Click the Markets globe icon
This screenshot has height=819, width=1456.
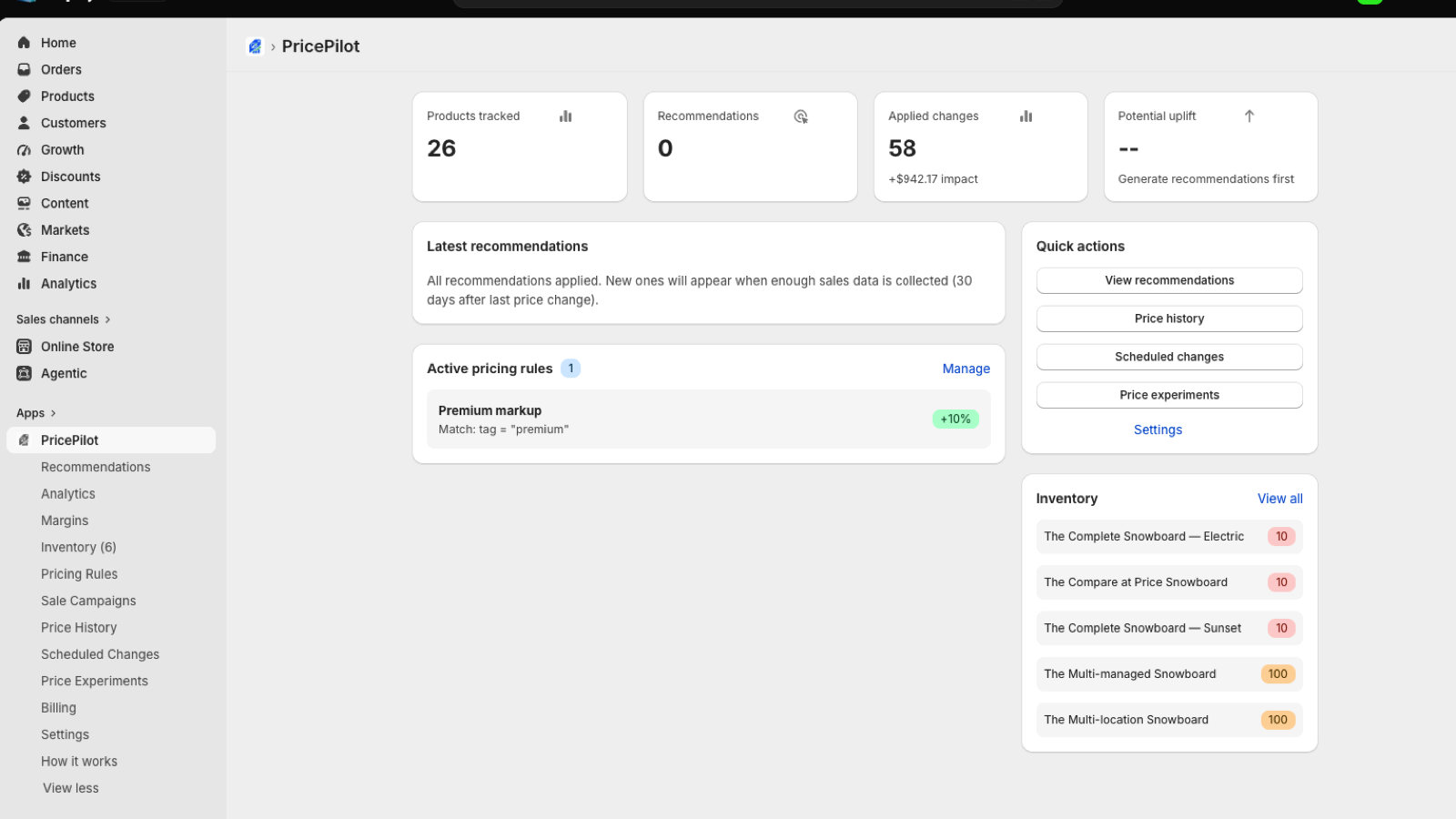coord(24,230)
